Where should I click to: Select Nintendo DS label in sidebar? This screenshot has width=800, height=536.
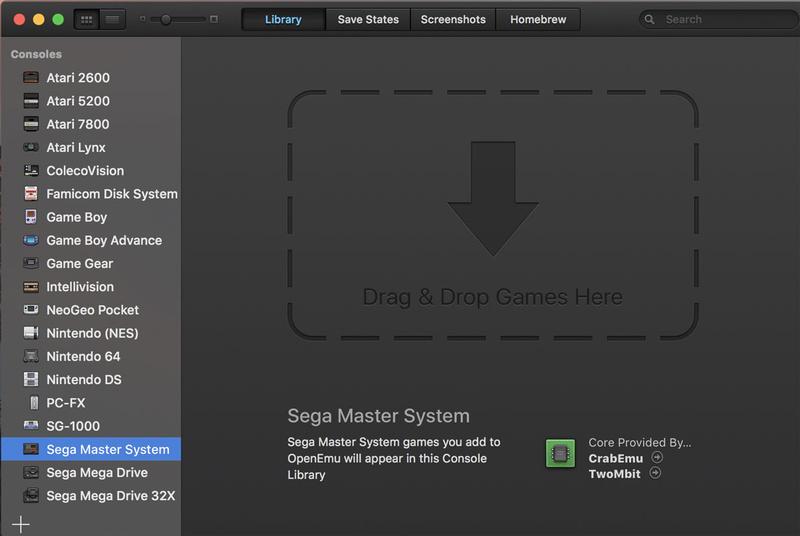84,379
